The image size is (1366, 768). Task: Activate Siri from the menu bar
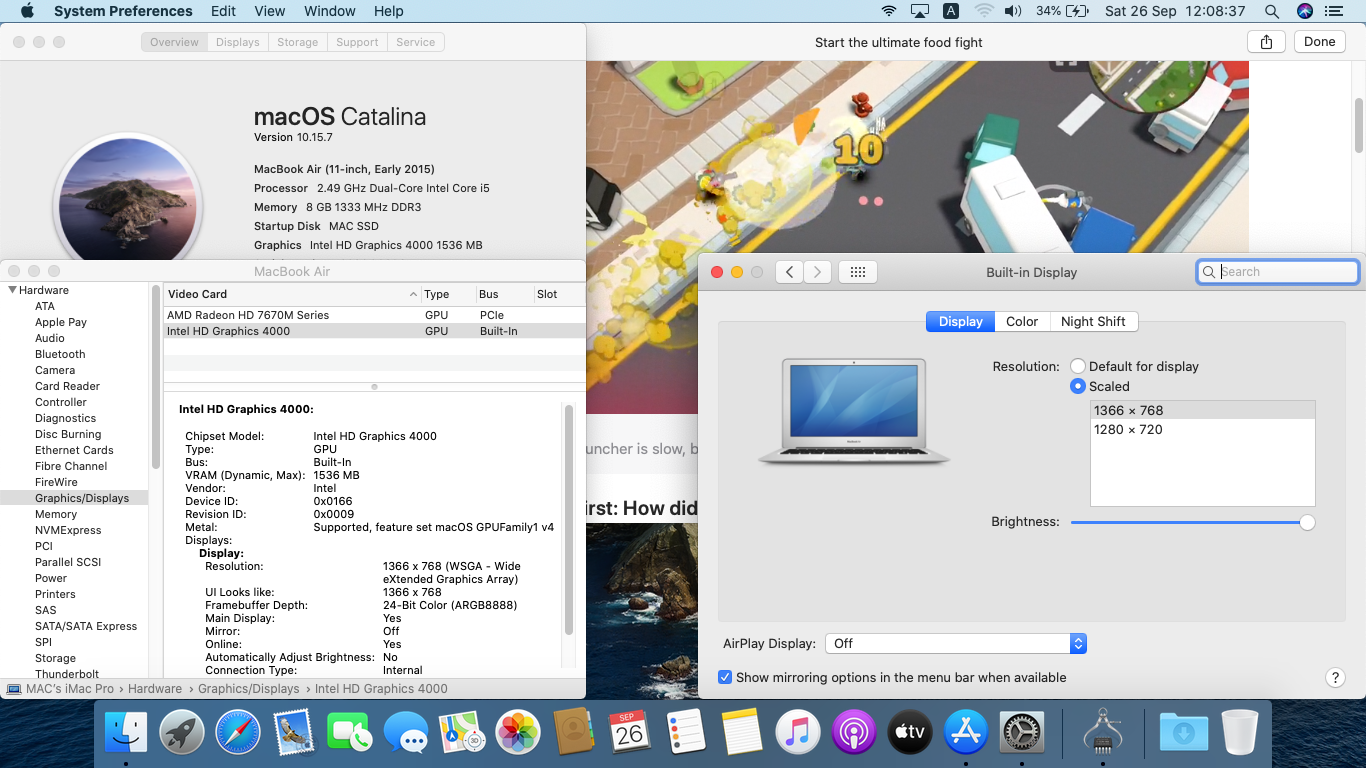pyautogui.click(x=1305, y=11)
